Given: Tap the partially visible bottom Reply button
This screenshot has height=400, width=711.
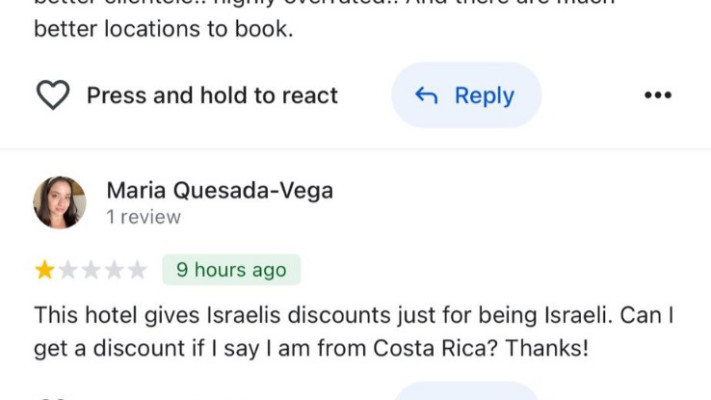Looking at the screenshot, I should (465, 392).
